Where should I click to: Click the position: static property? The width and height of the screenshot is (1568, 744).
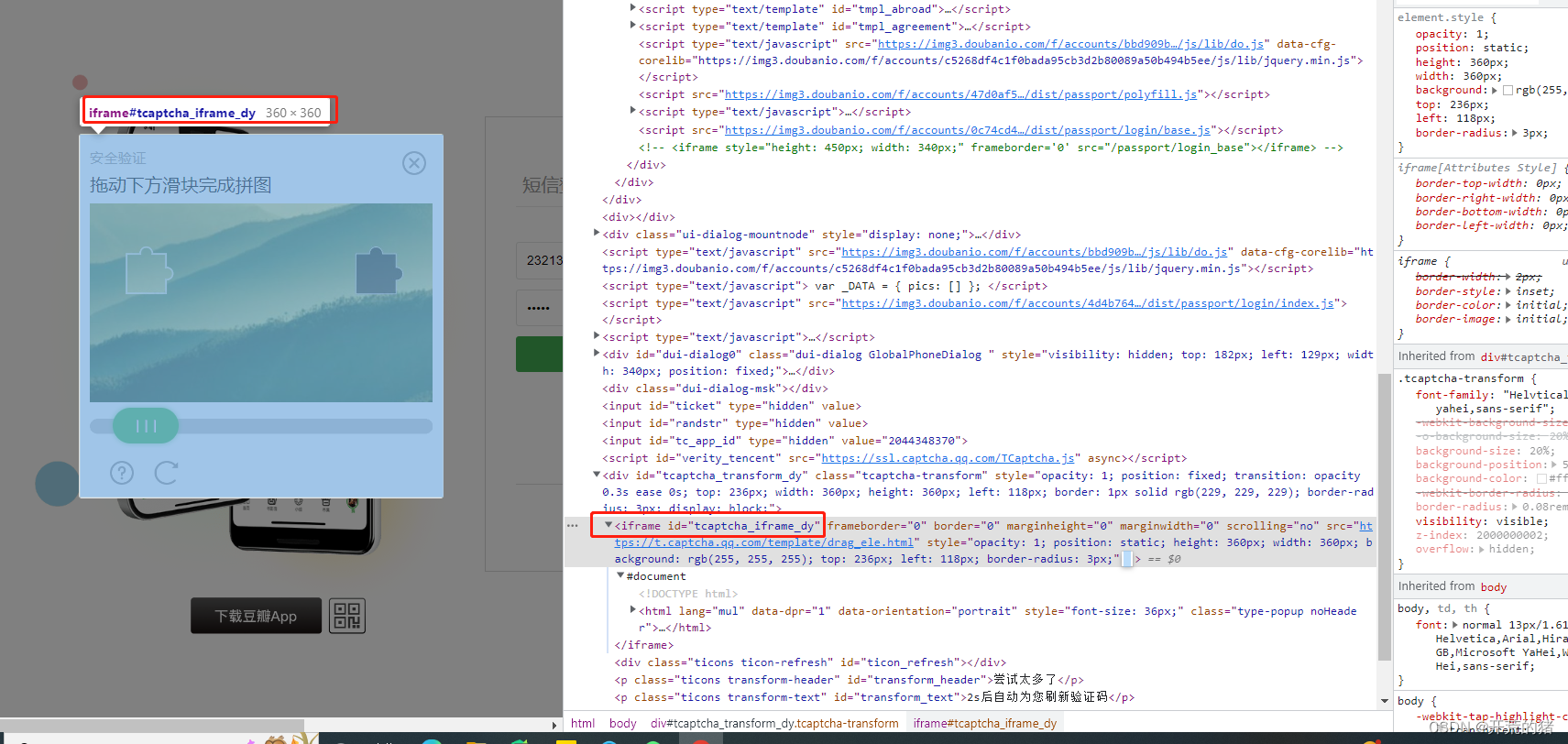click(x=1472, y=48)
